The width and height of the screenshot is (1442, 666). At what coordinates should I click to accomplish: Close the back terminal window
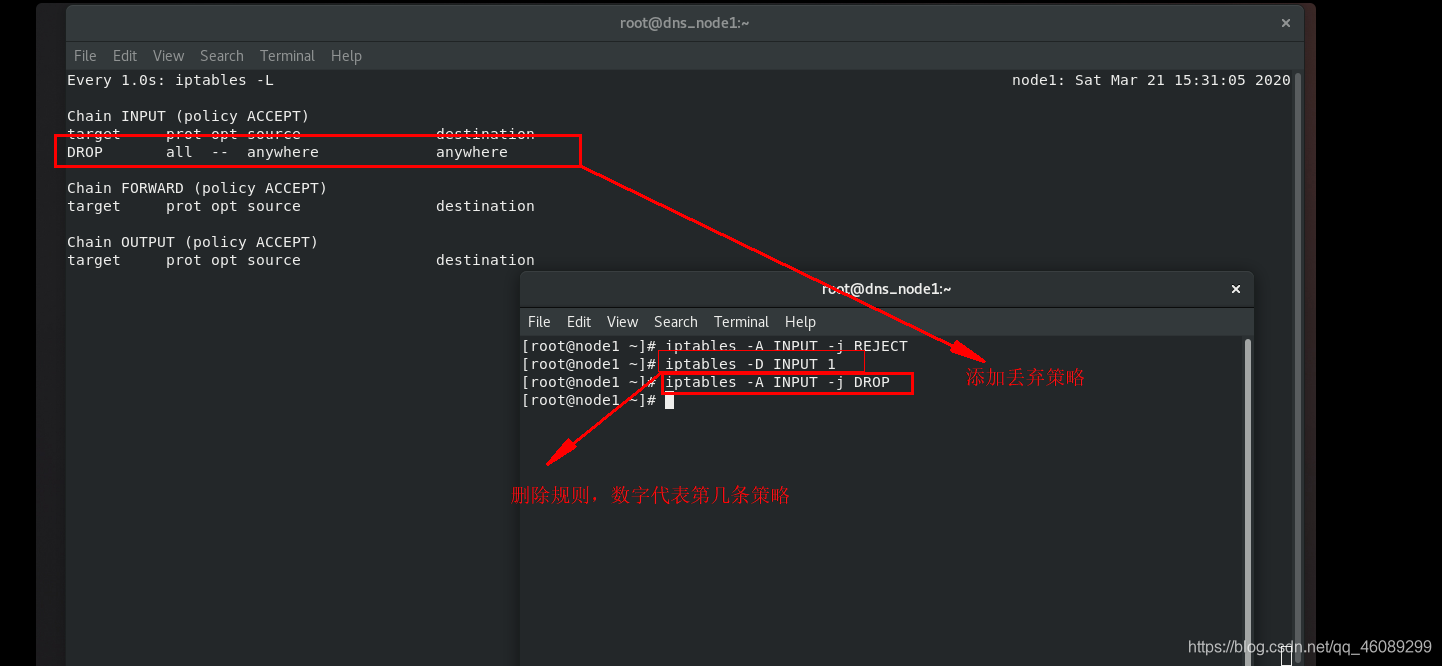1285,23
